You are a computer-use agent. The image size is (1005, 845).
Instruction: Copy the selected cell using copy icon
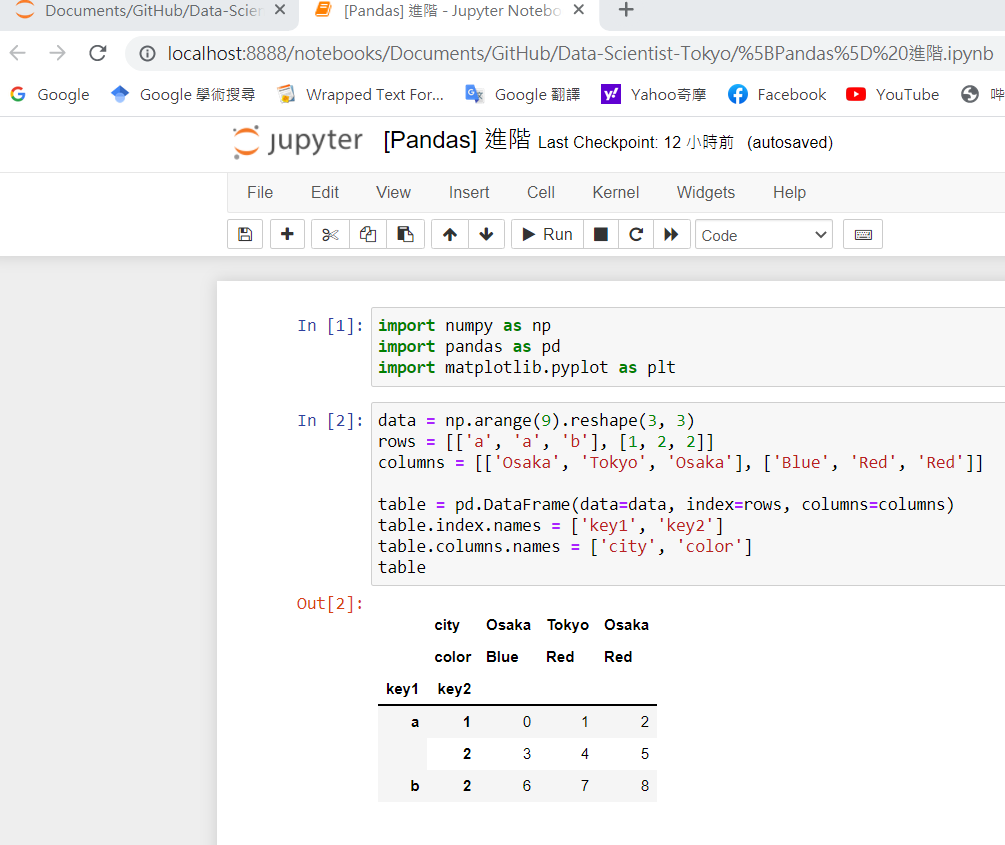[x=367, y=233]
